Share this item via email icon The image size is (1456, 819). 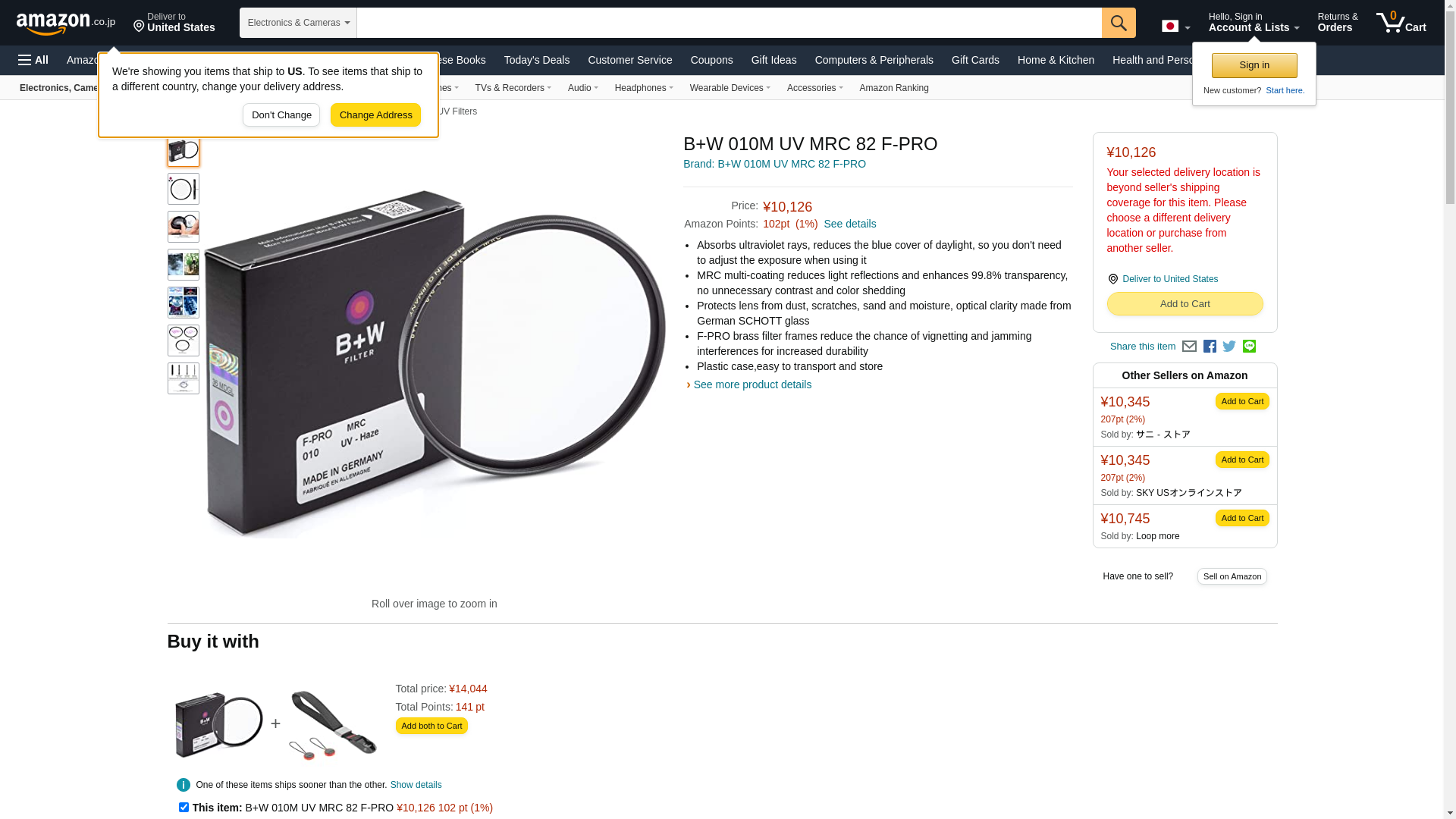pos(1189,347)
